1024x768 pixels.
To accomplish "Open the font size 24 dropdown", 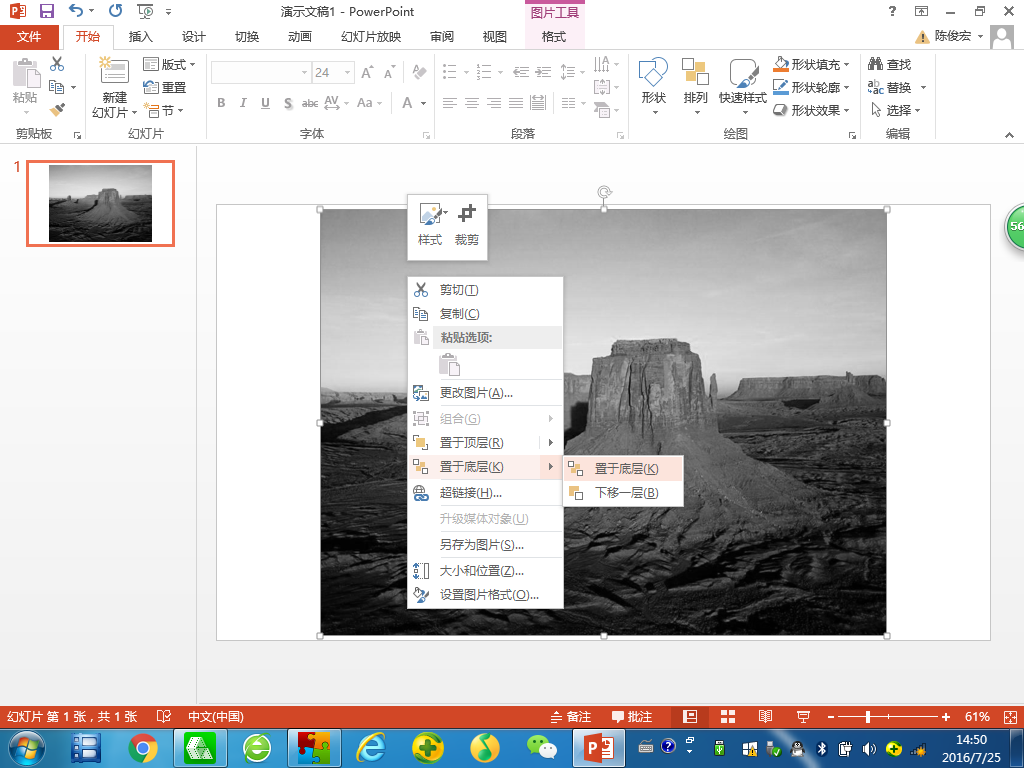I will tap(347, 72).
